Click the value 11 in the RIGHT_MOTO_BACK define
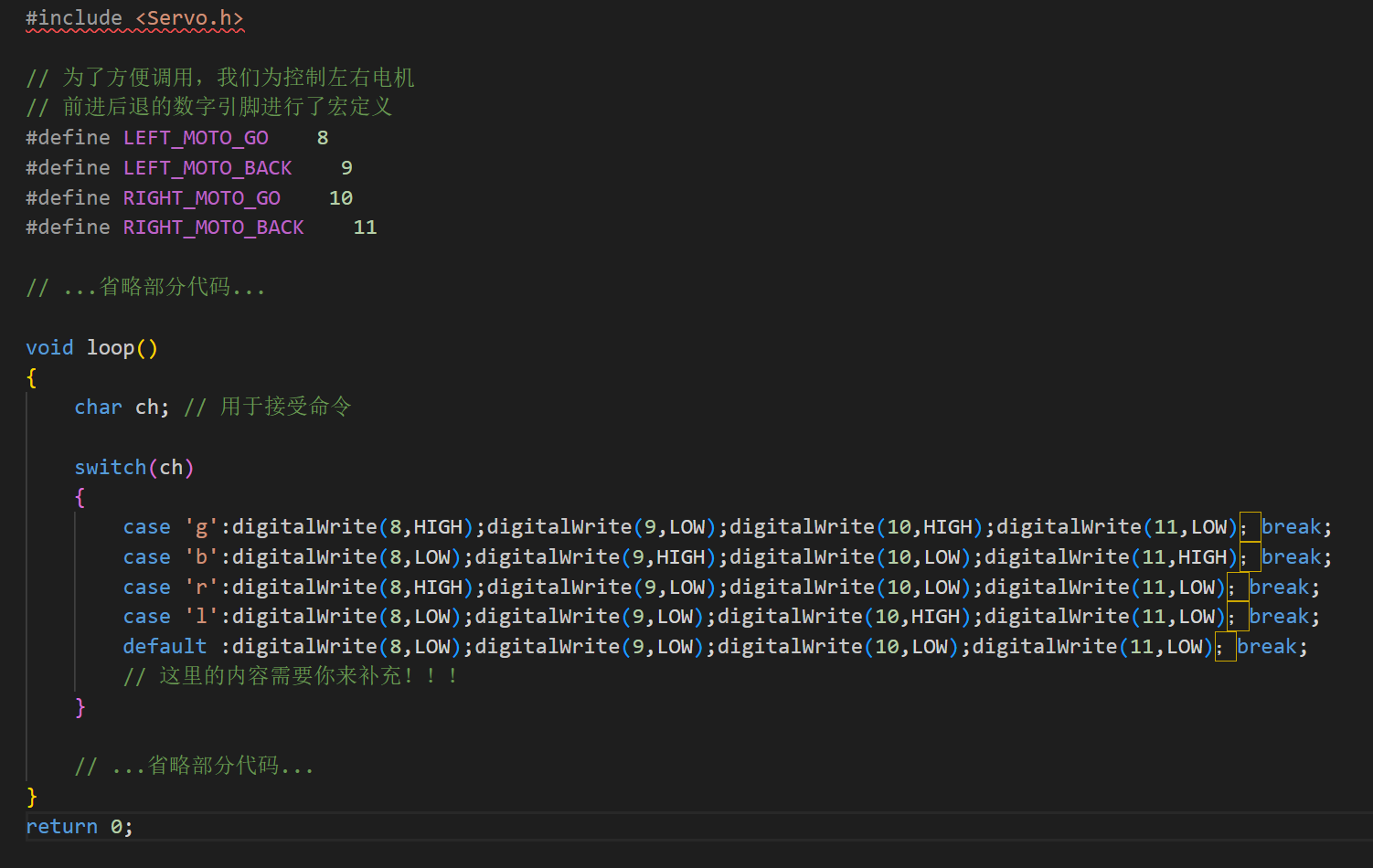 (x=365, y=228)
